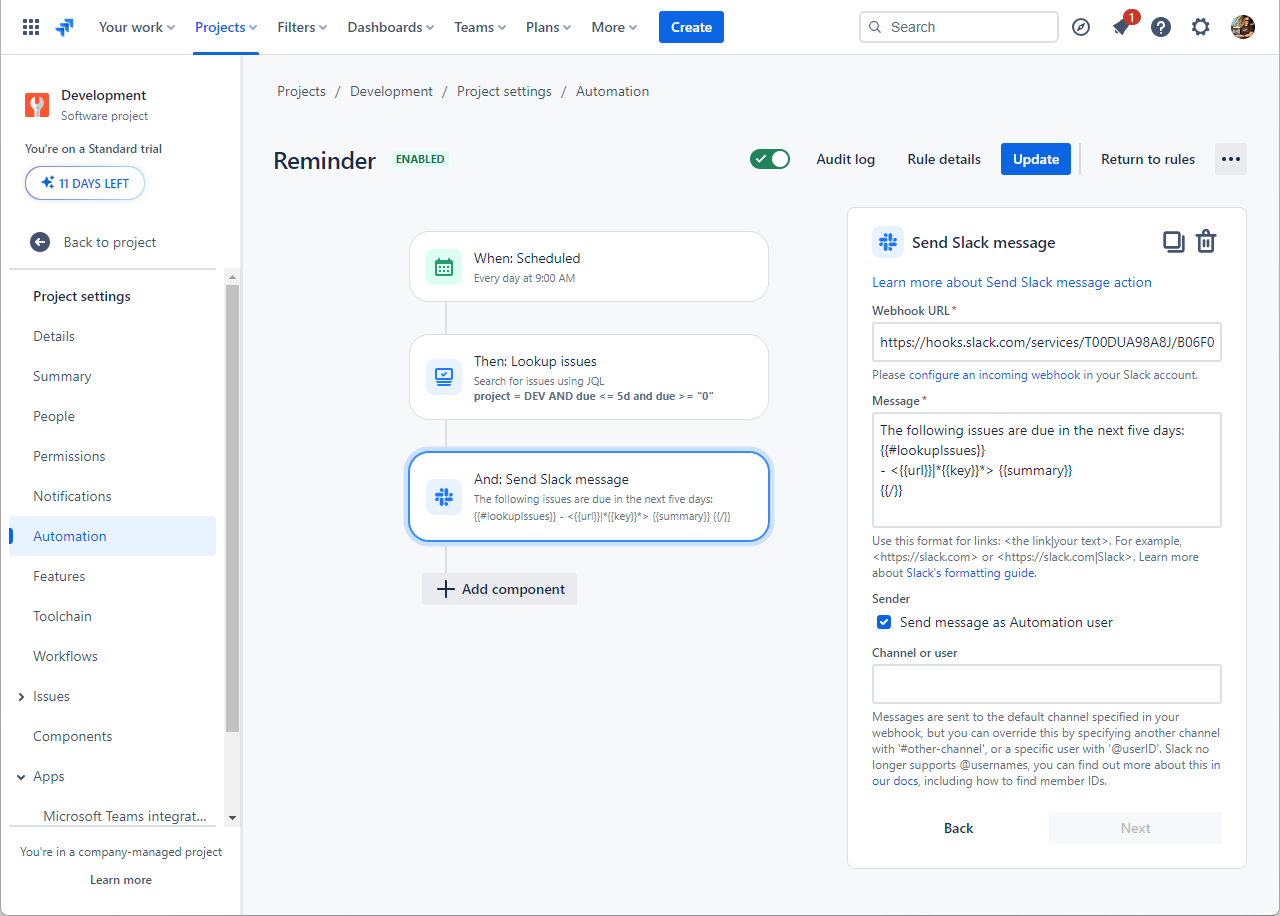Open the Projects dropdown menu
This screenshot has height=916, width=1280.
(225, 27)
